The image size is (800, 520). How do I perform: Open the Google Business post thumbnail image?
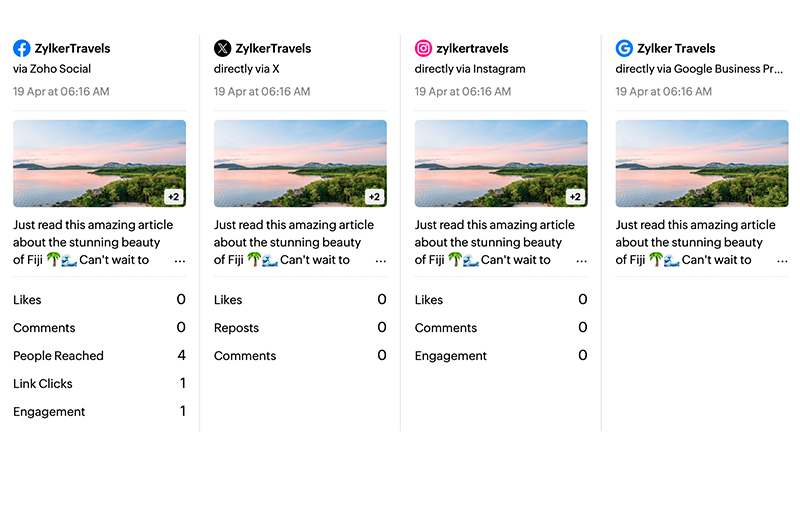point(702,163)
